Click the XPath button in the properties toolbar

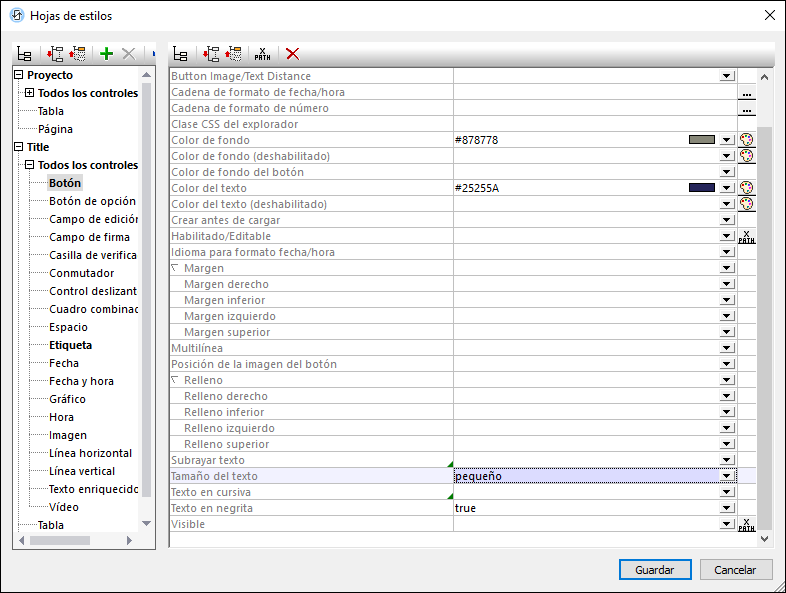click(x=263, y=54)
